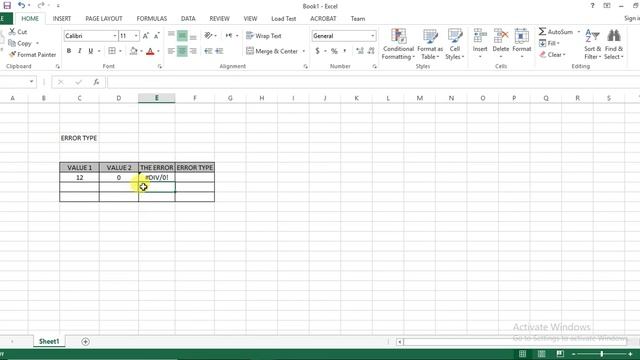
Task: Increase font size with the larger A icon
Action: (146, 36)
